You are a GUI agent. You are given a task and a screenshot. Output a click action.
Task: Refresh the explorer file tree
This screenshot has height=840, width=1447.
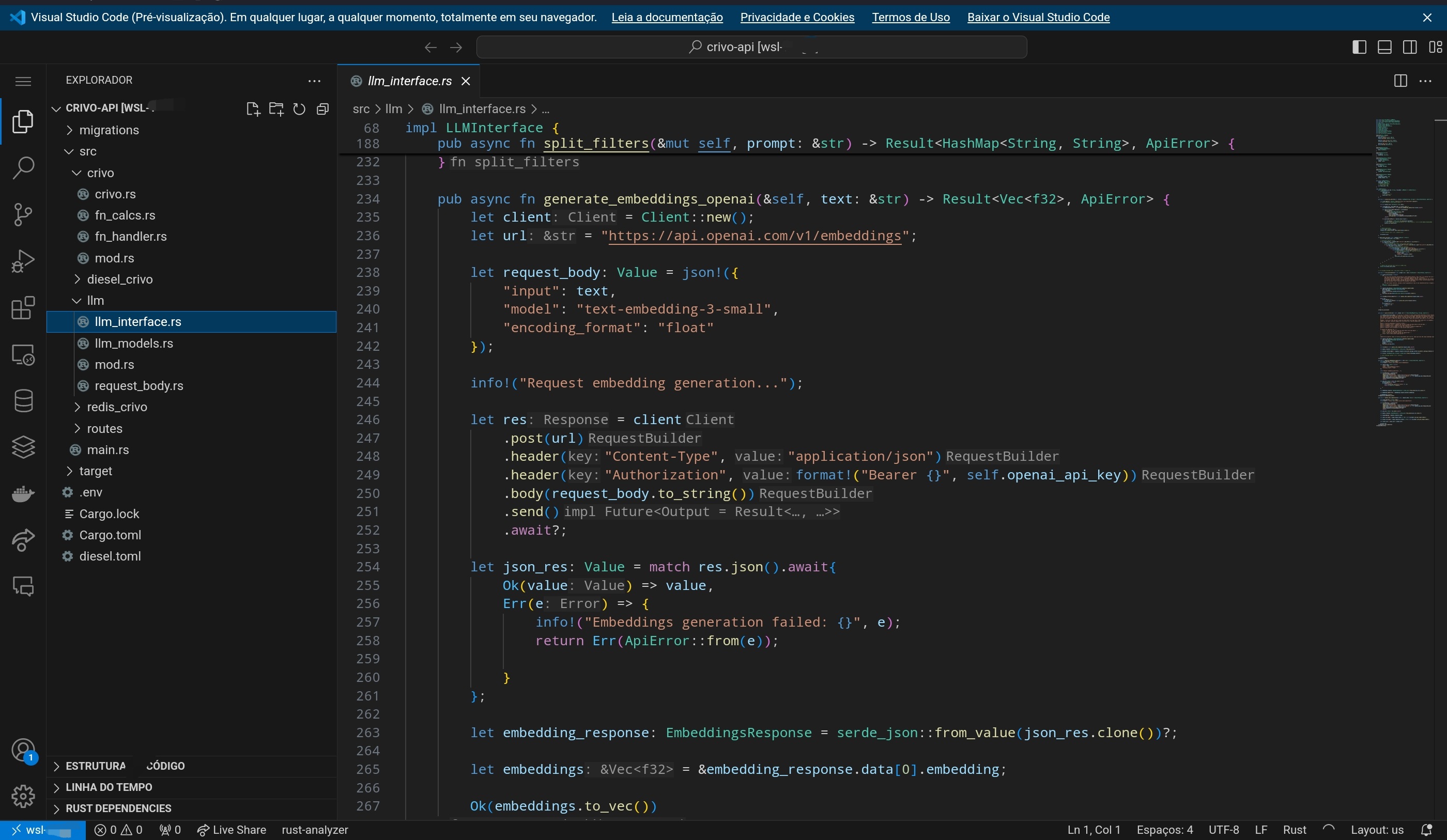point(299,108)
